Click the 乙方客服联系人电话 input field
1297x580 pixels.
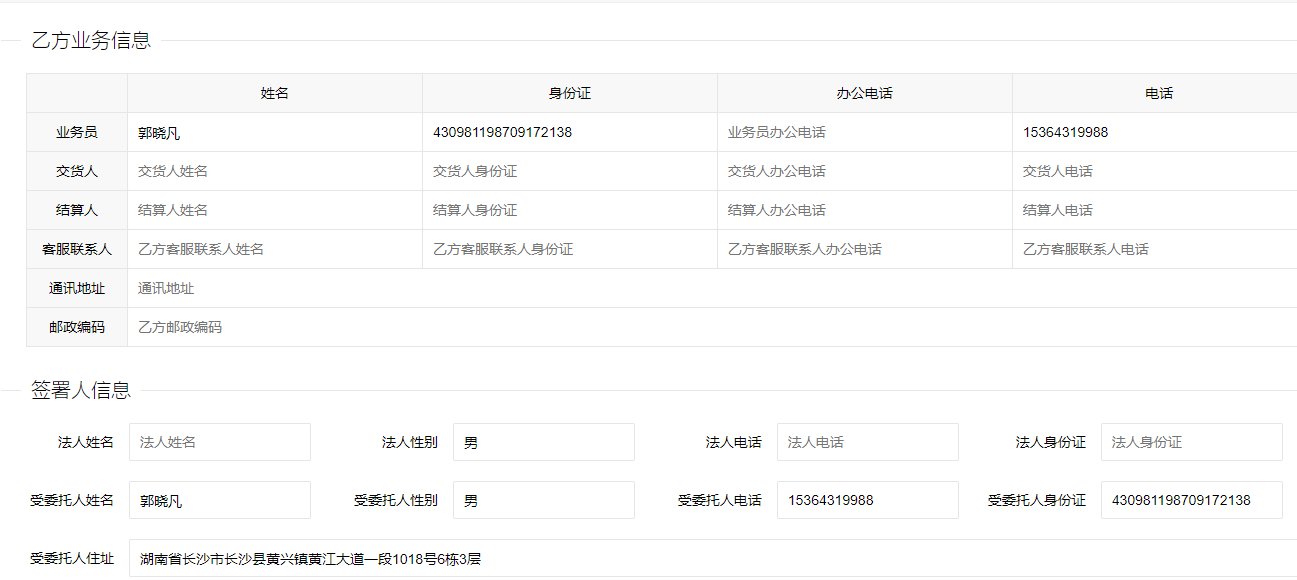point(1154,249)
